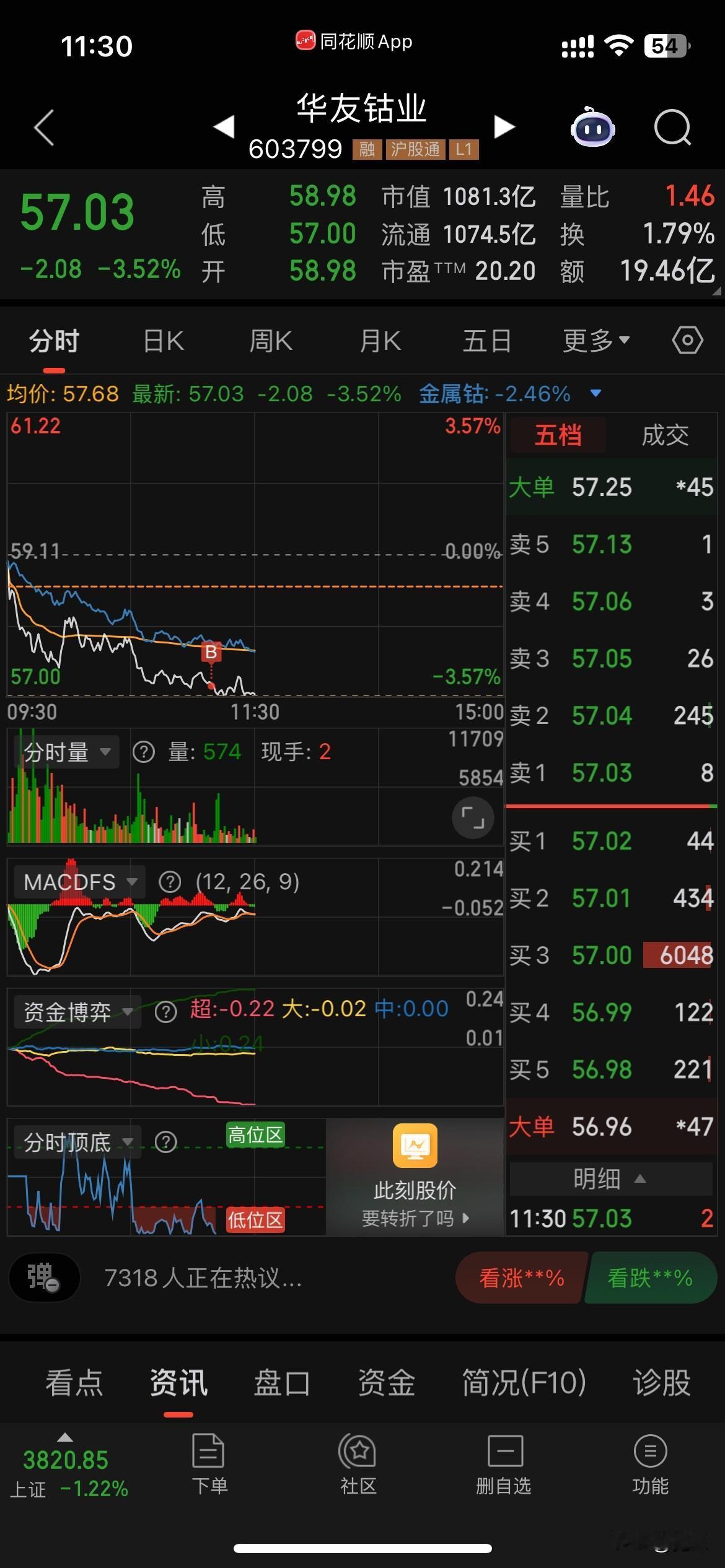Viewport: 725px width, 1568px height.
Task: Tap the B buy marker on chart
Action: tap(211, 652)
